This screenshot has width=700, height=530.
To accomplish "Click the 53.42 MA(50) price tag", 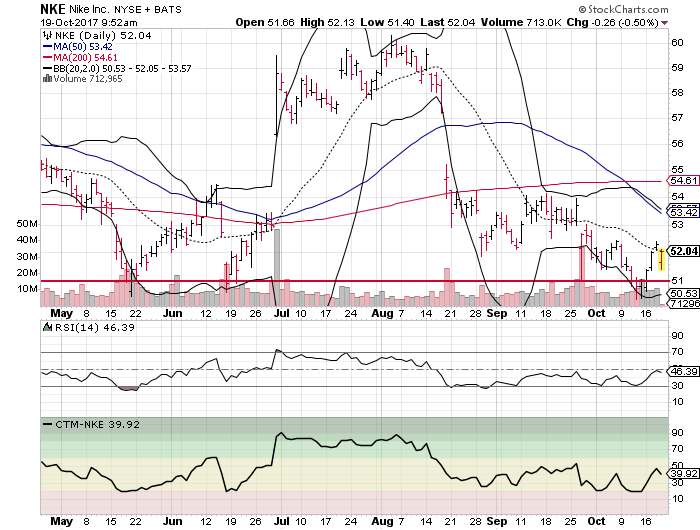I will [x=683, y=212].
